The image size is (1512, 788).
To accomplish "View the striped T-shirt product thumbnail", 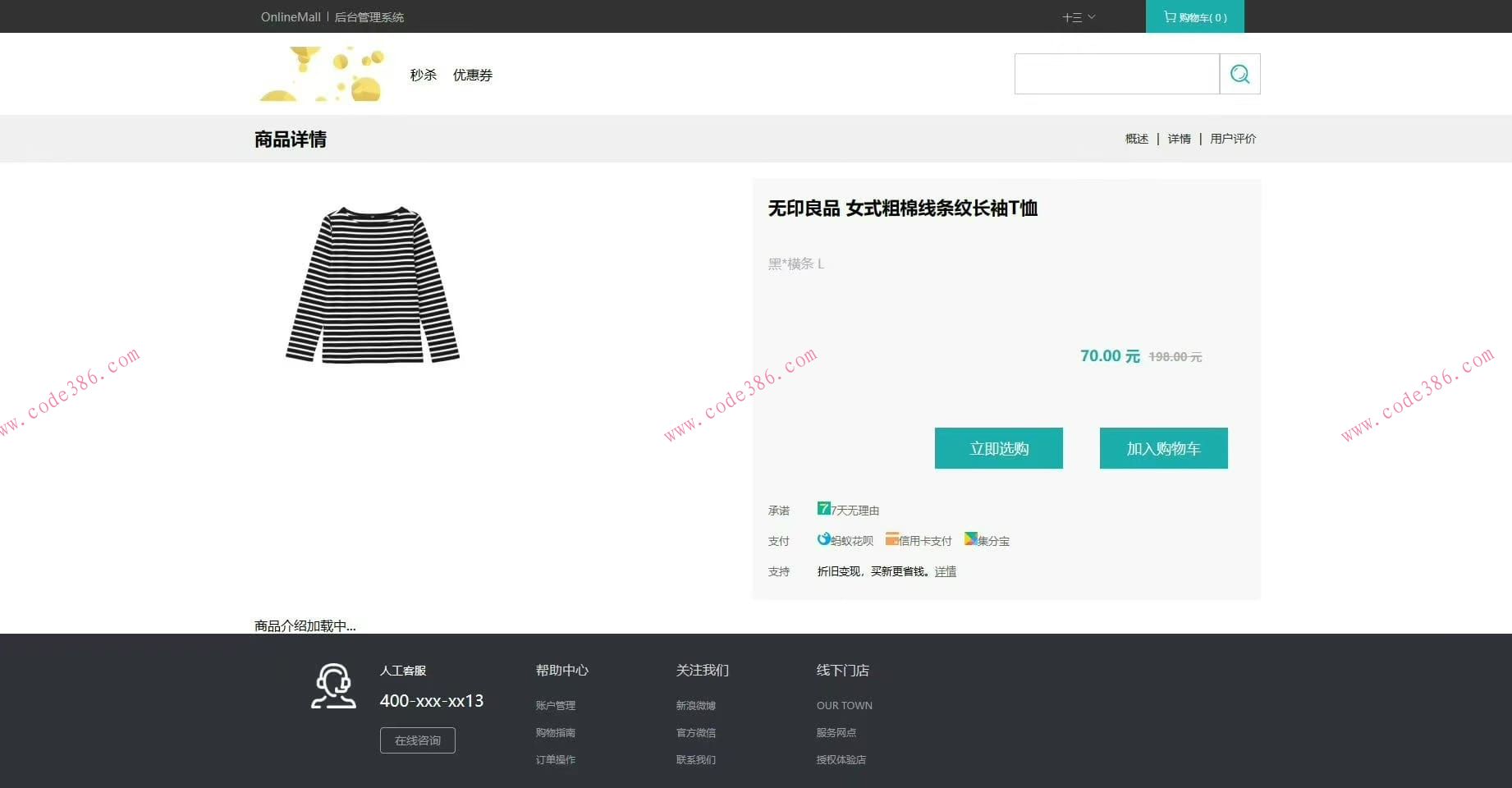I will 372,287.
